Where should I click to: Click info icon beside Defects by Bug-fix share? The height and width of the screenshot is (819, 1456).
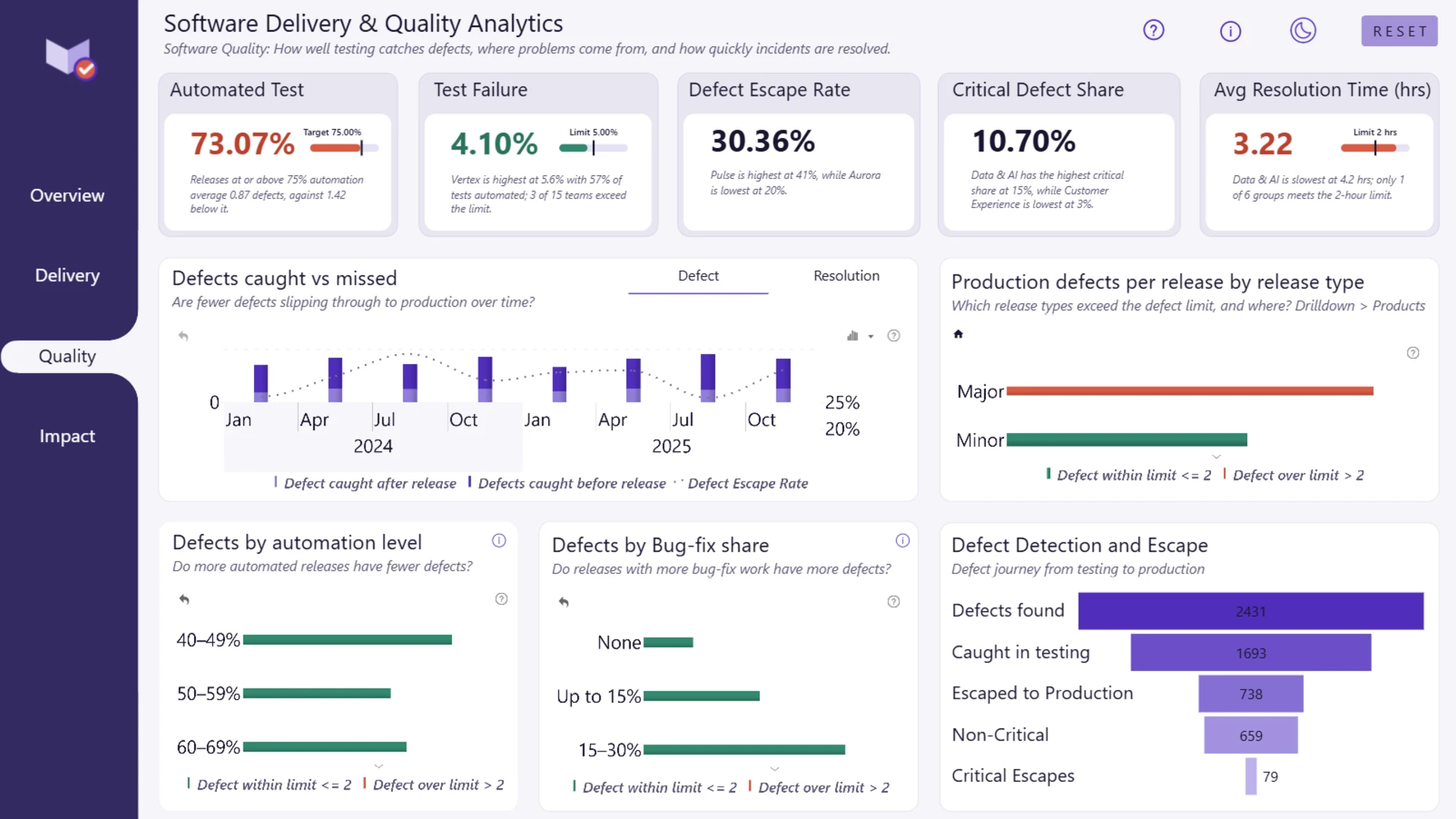(902, 541)
